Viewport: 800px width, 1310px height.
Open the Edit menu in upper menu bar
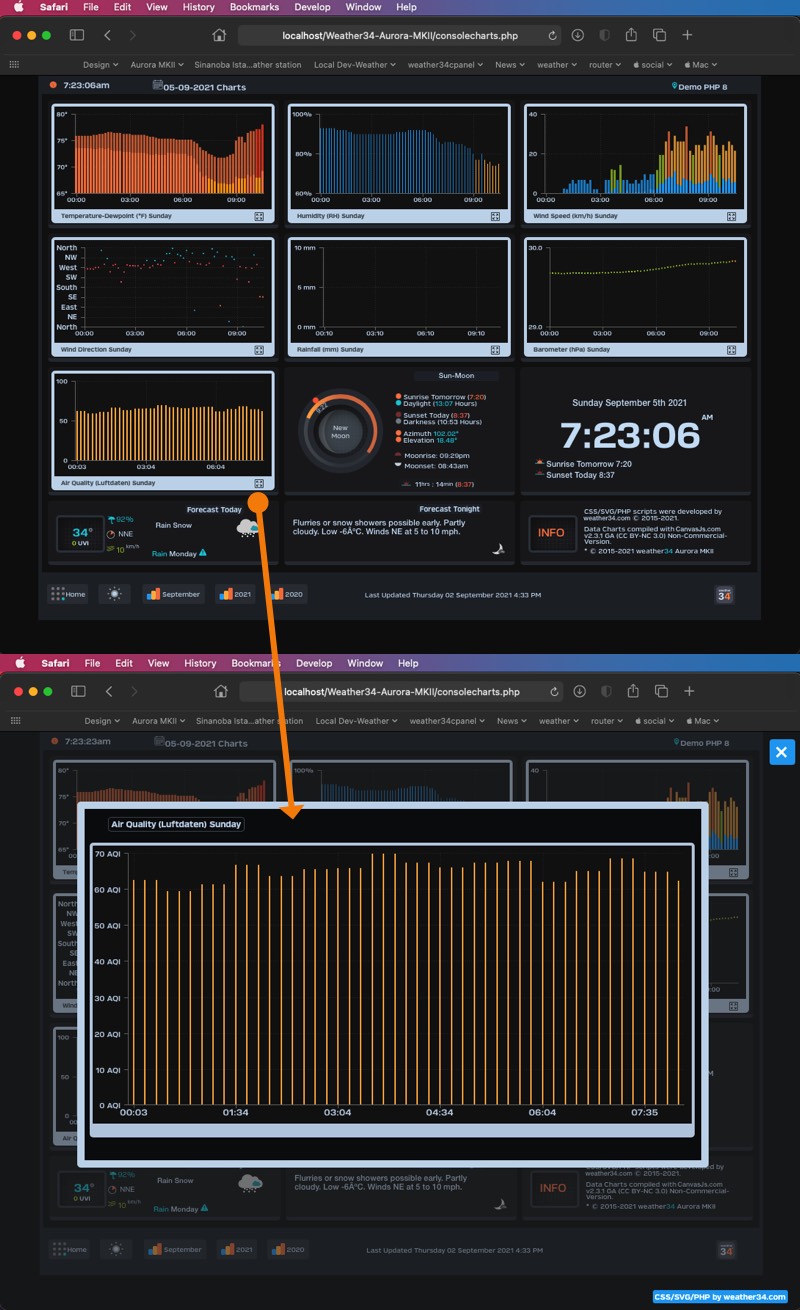click(x=122, y=7)
